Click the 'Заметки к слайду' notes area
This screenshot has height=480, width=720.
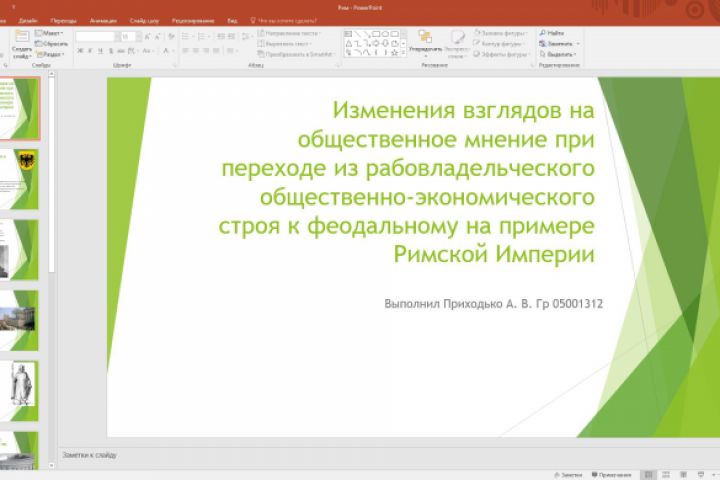pos(90,455)
